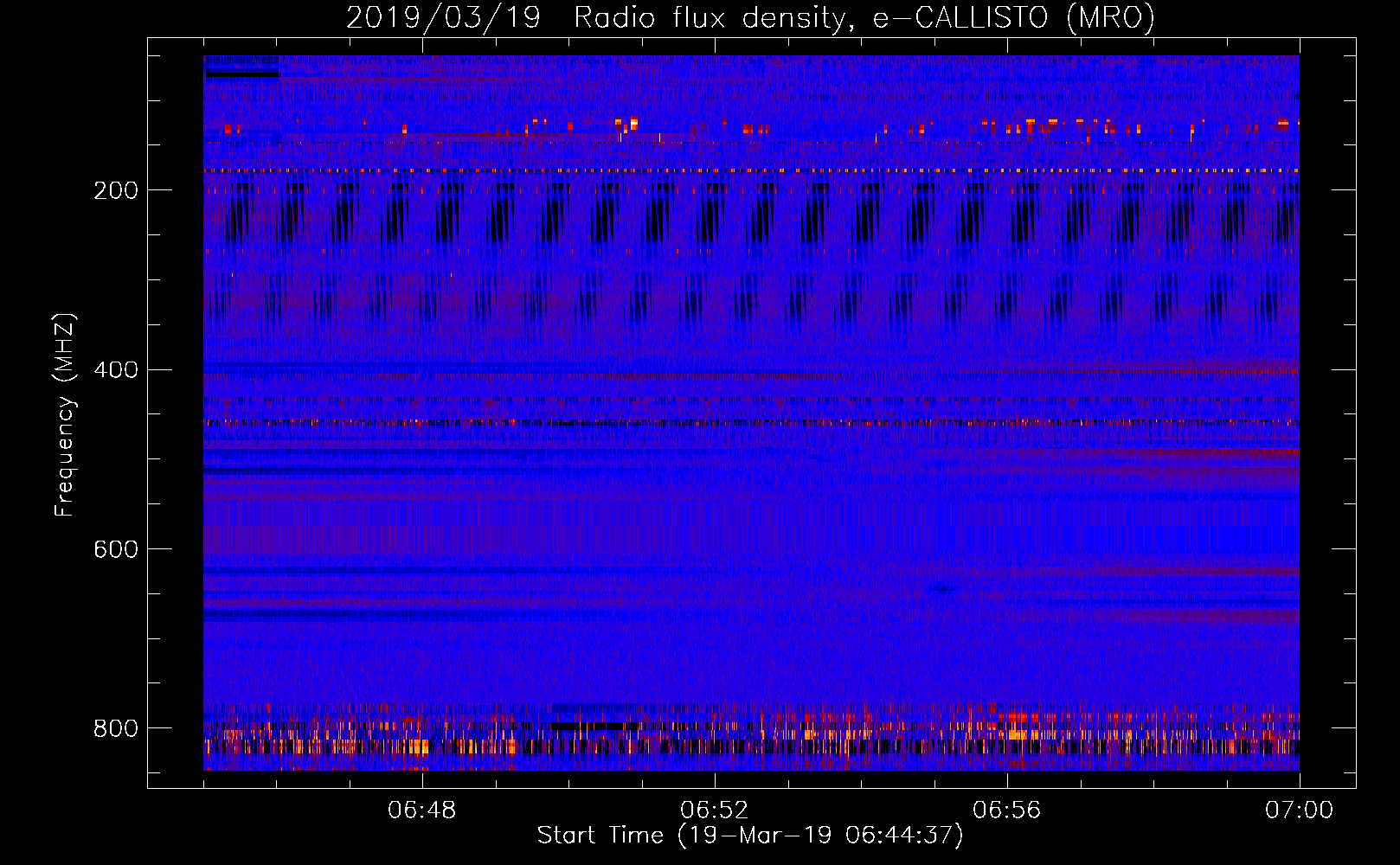
Task: Click the time axis label 06:56
Action: (1007, 811)
